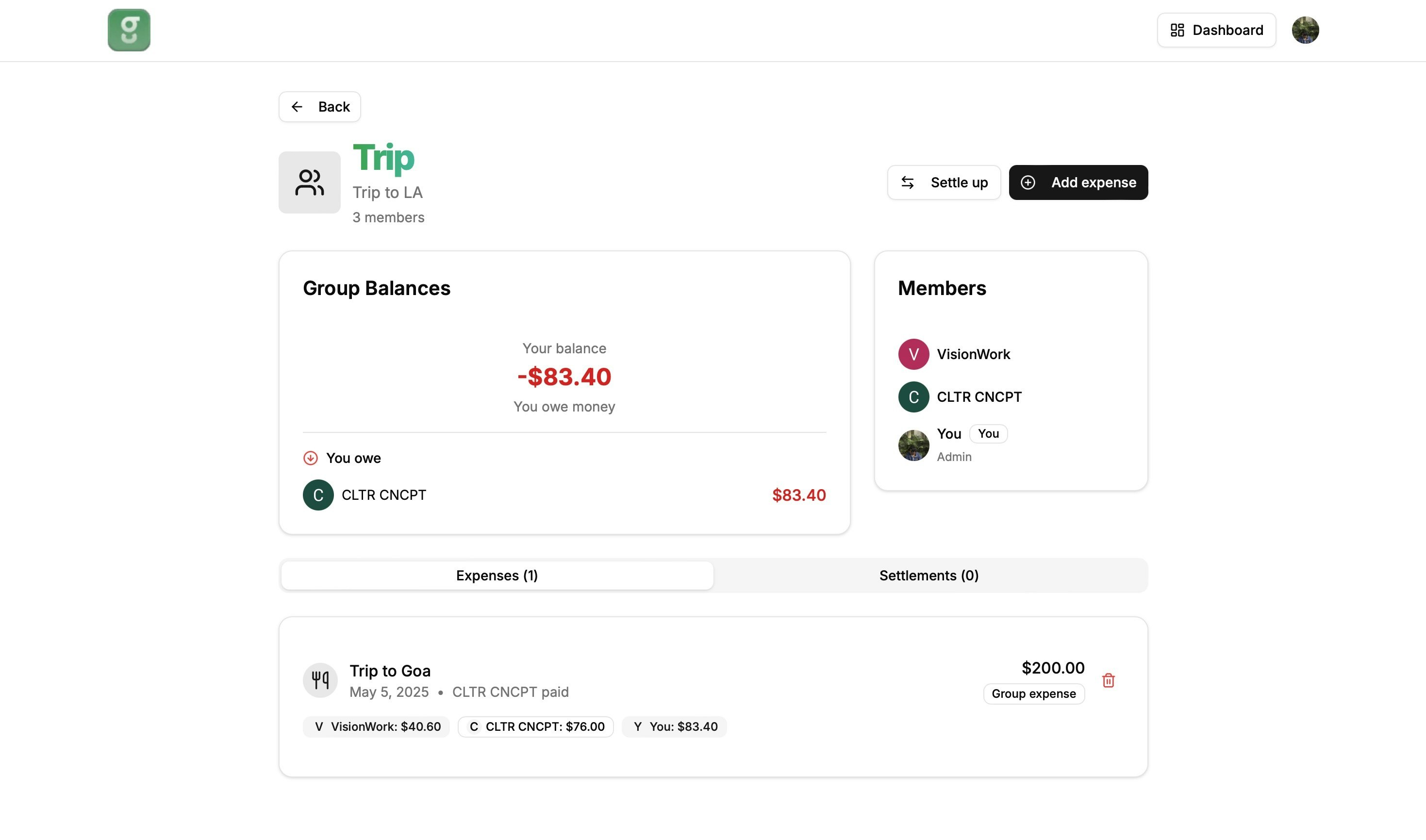The width and height of the screenshot is (1426, 840).
Task: Click the fork and knife expense icon
Action: (320, 680)
